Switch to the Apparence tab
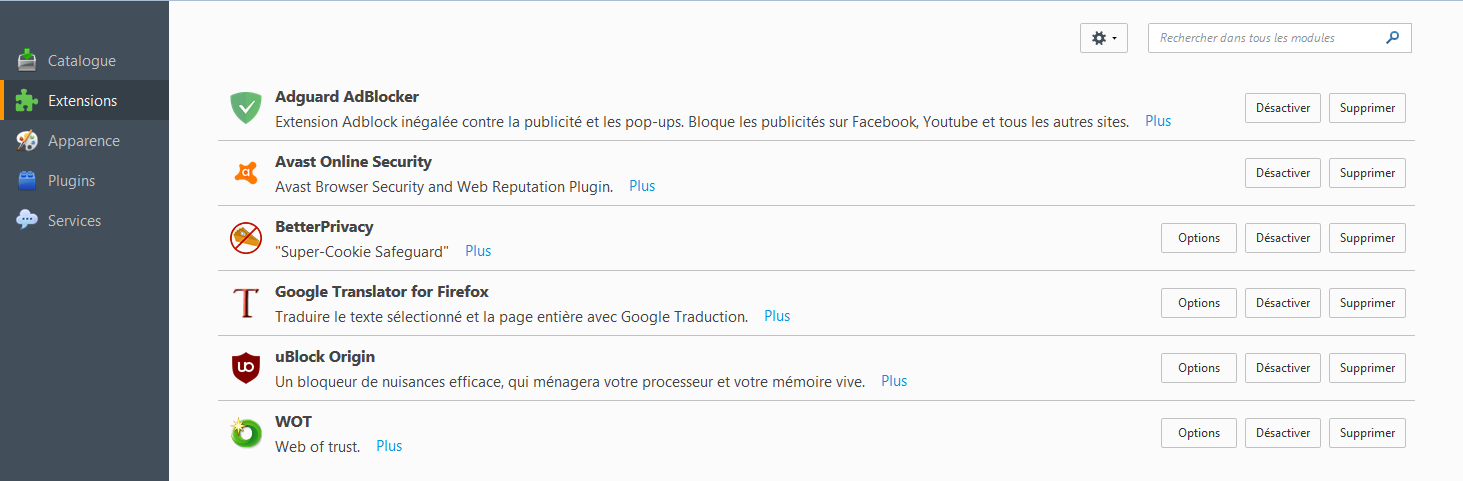Image resolution: width=1463 pixels, height=481 pixels. (x=84, y=141)
